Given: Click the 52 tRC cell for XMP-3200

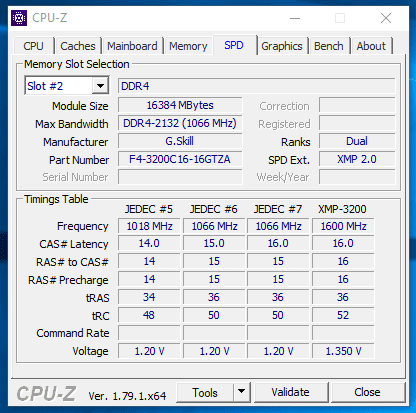Looking at the screenshot, I should 343,315.
